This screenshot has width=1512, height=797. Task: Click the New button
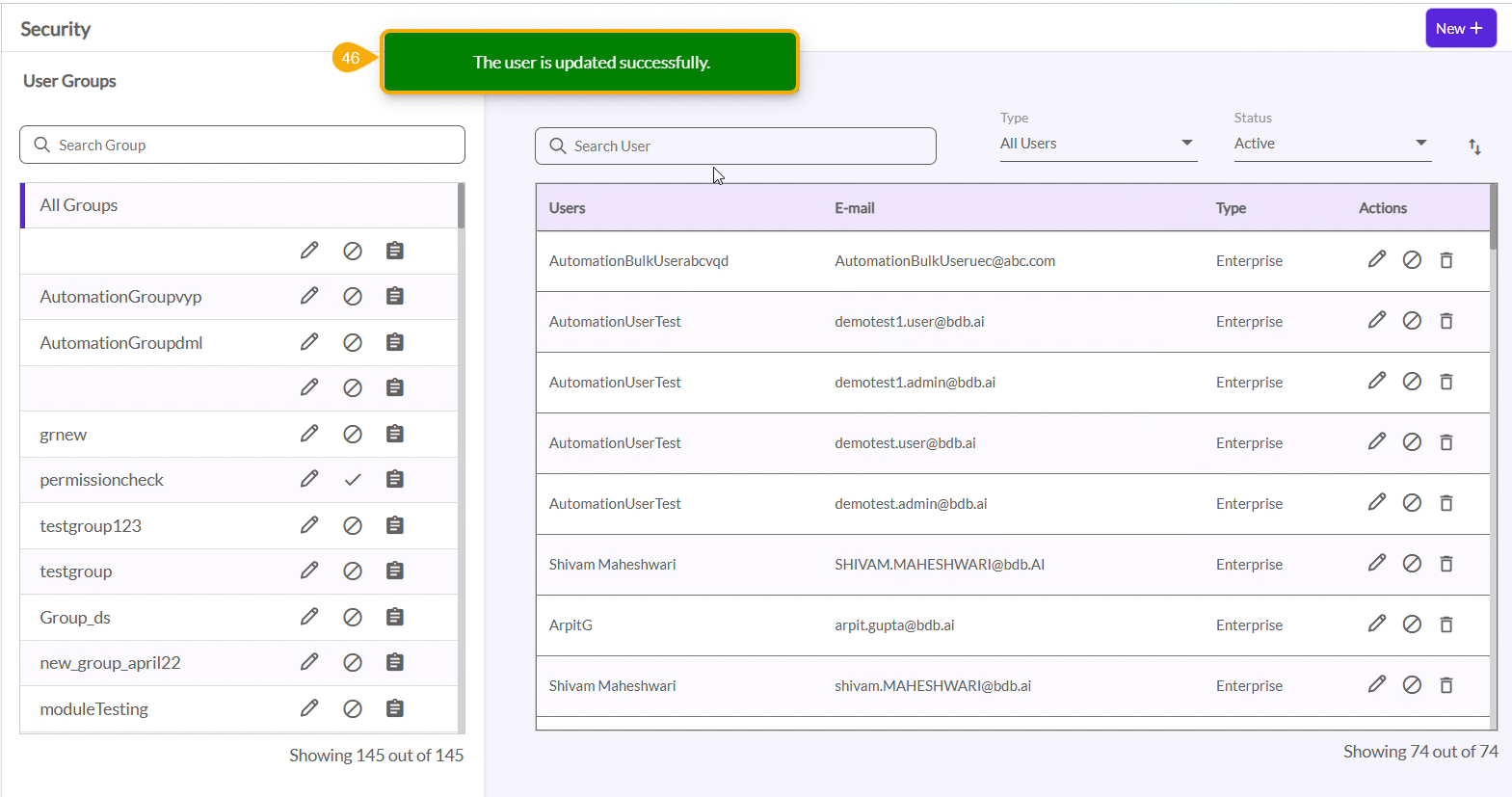pyautogui.click(x=1460, y=28)
